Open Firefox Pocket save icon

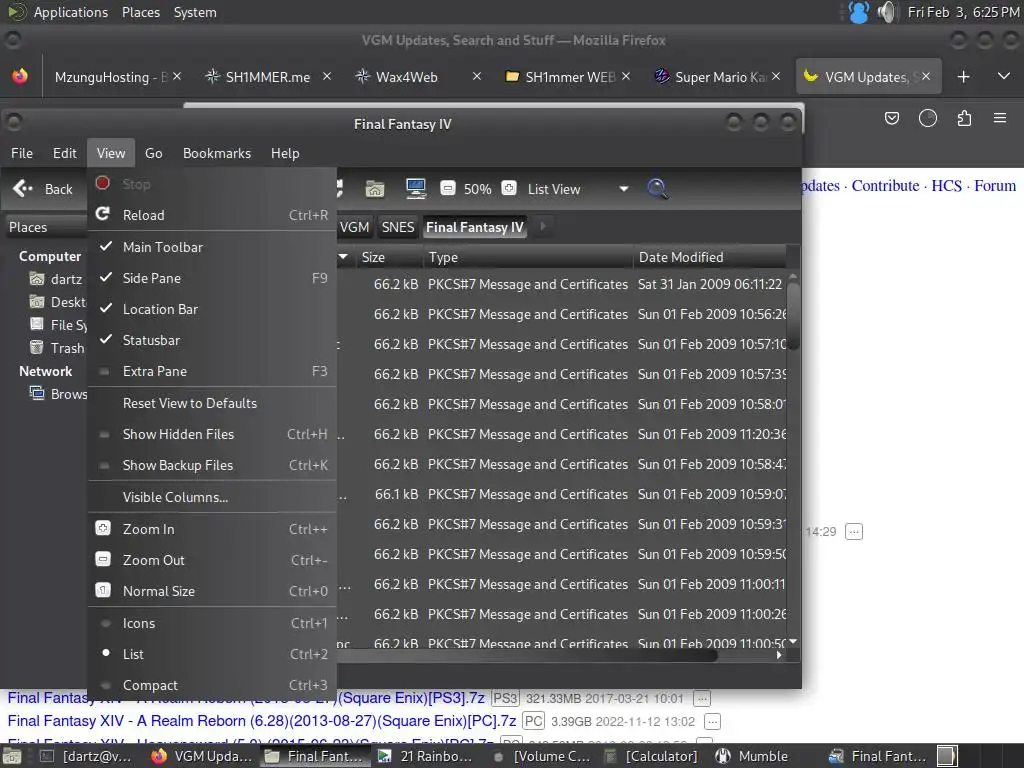tap(891, 118)
